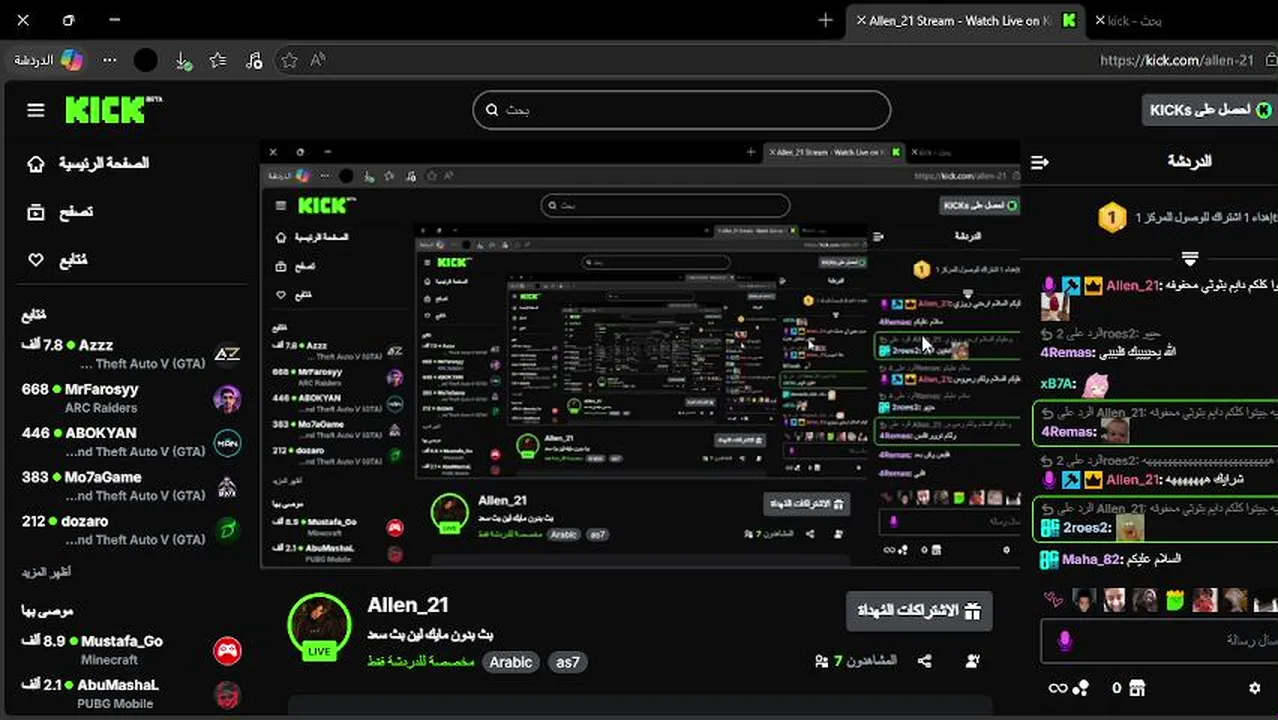Click the Get KICKs button

click(1210, 110)
